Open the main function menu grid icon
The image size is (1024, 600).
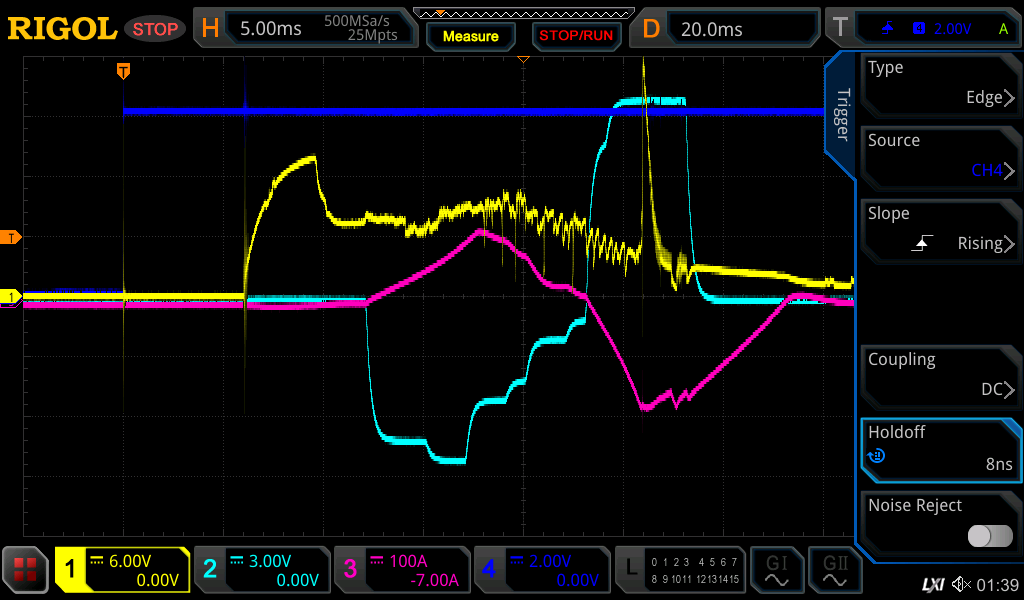point(25,571)
